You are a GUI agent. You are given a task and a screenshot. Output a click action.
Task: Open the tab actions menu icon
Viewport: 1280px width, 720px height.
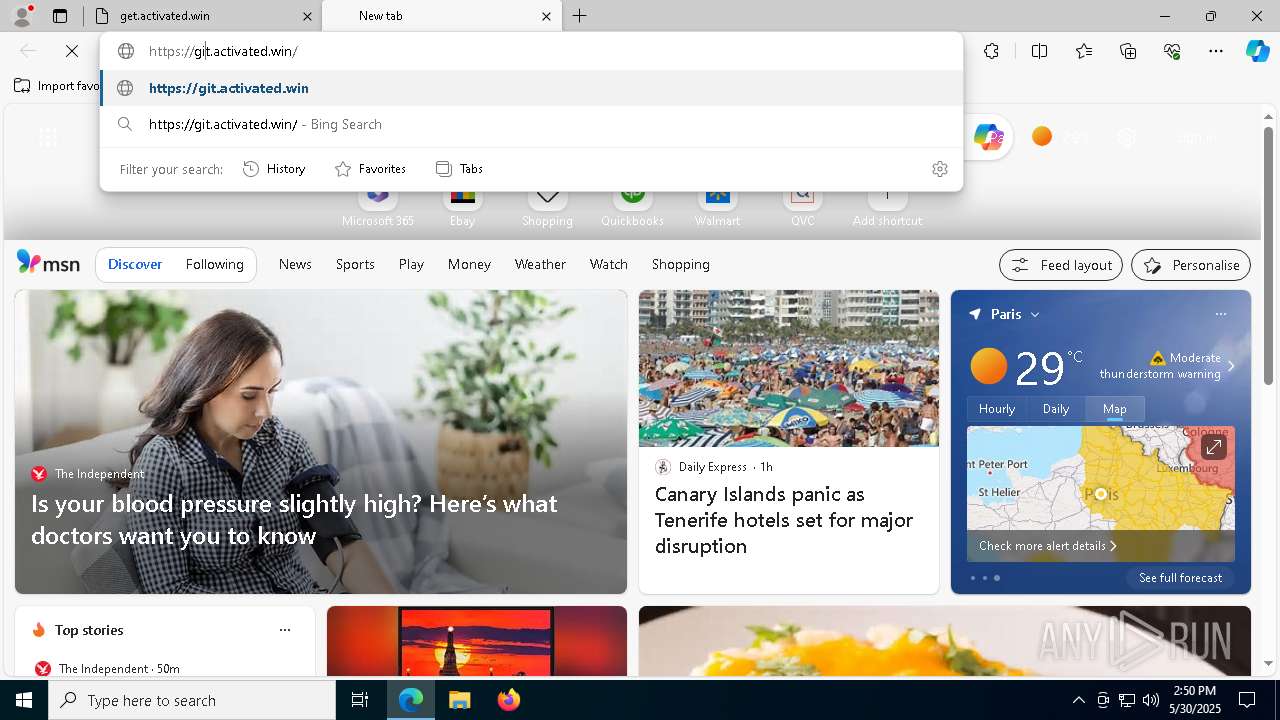pyautogui.click(x=60, y=16)
